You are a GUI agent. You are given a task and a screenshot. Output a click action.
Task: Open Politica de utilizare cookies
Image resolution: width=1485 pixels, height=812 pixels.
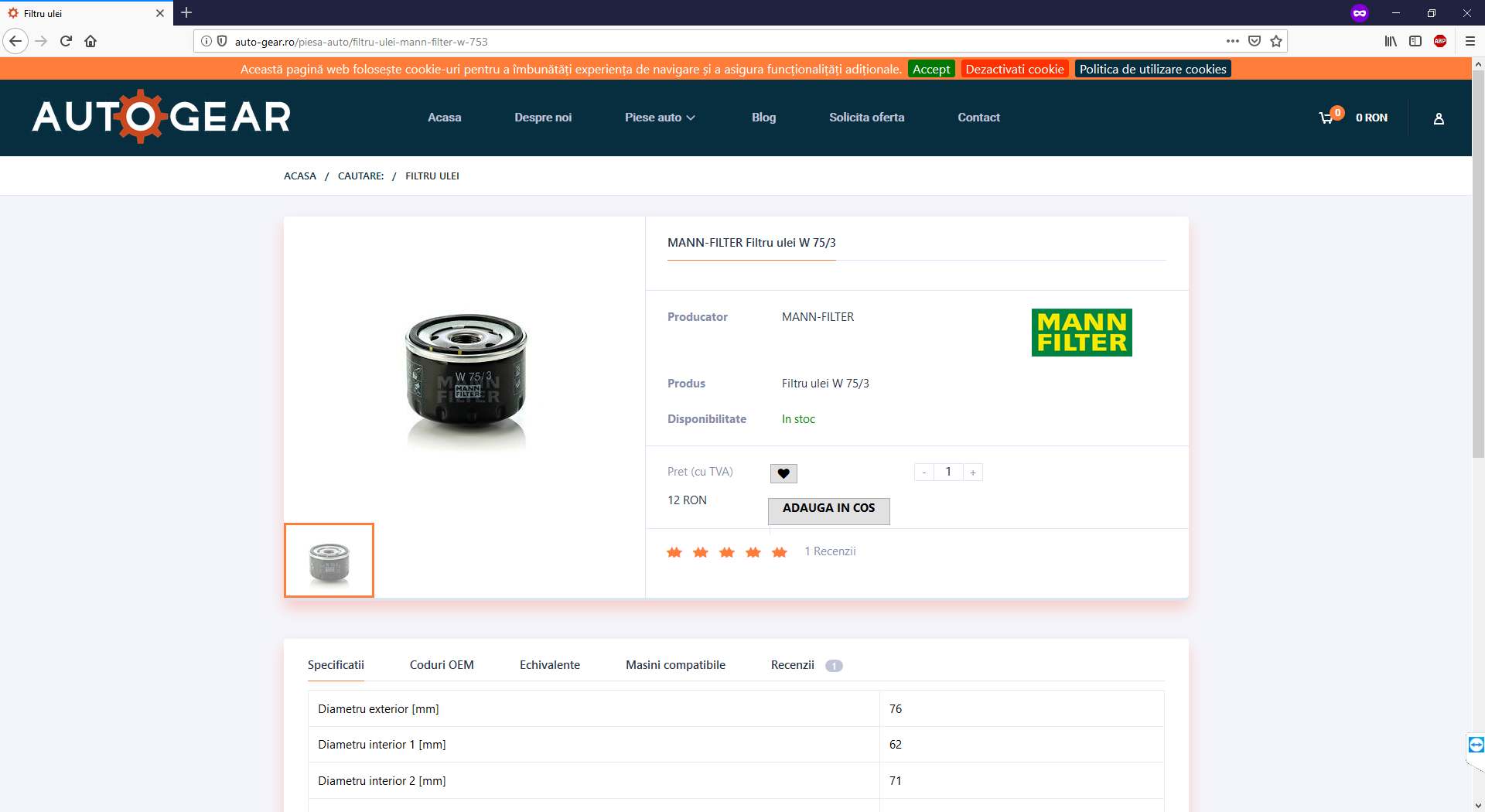(x=1152, y=69)
